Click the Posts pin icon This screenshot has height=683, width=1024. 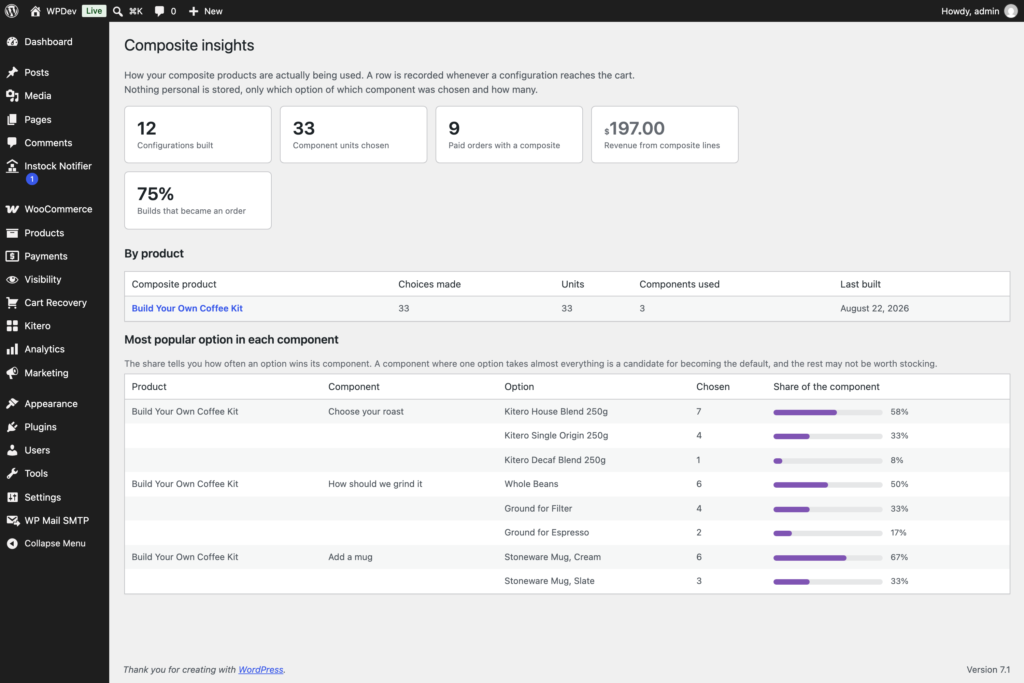point(12,72)
